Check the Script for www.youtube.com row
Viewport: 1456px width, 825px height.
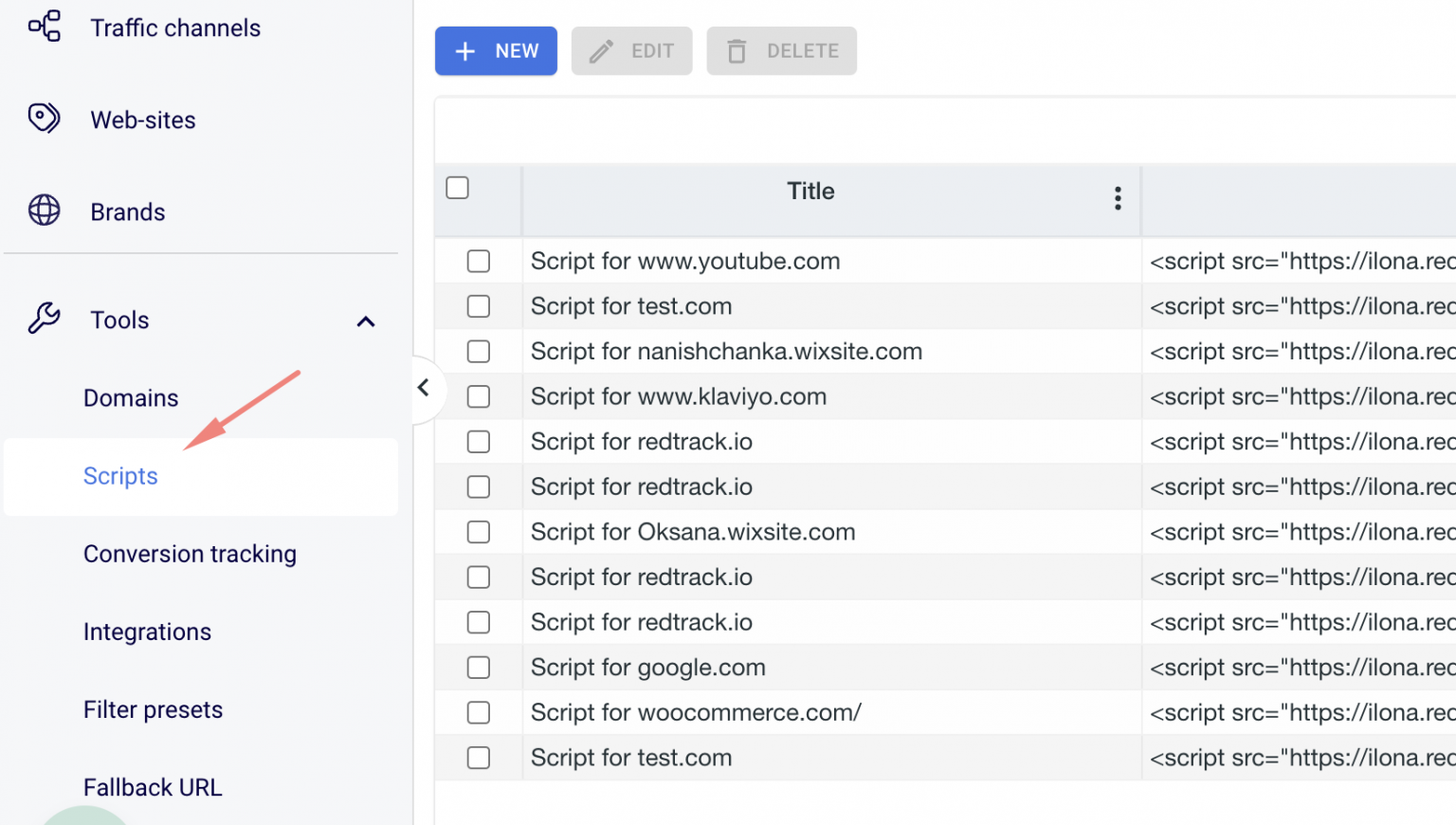479,261
